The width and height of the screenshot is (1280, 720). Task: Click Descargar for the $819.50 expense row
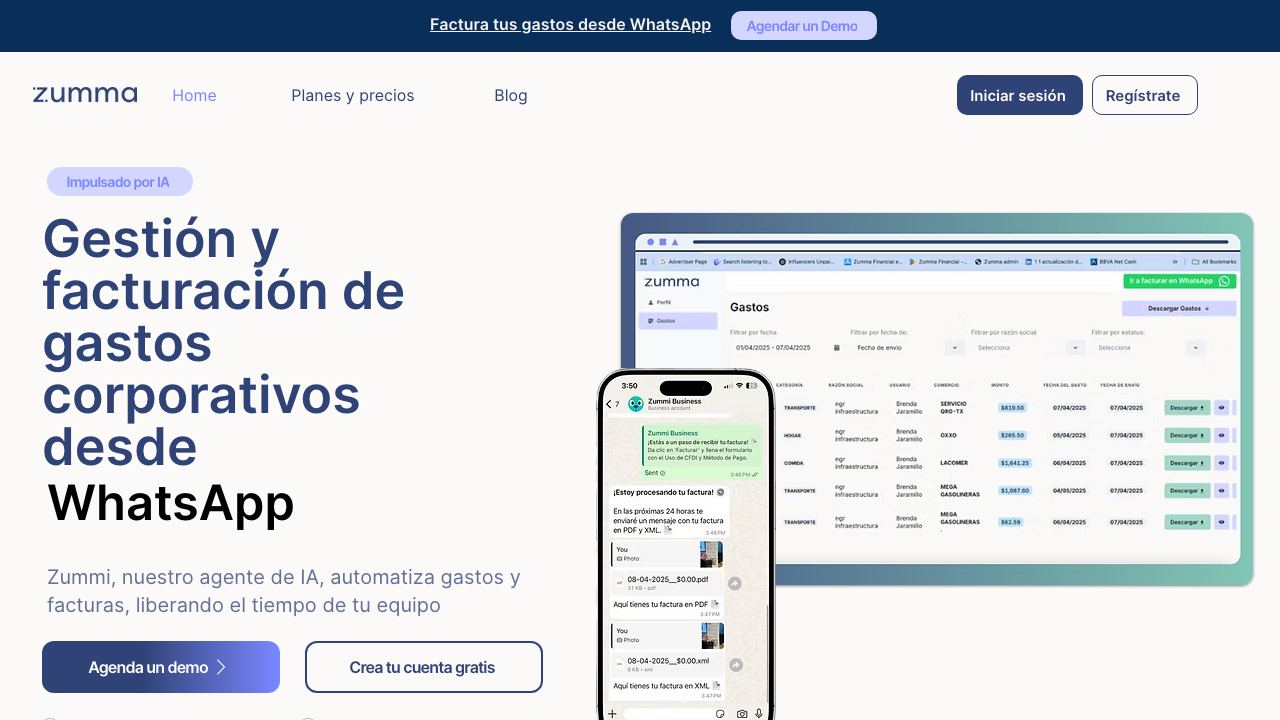1187,408
